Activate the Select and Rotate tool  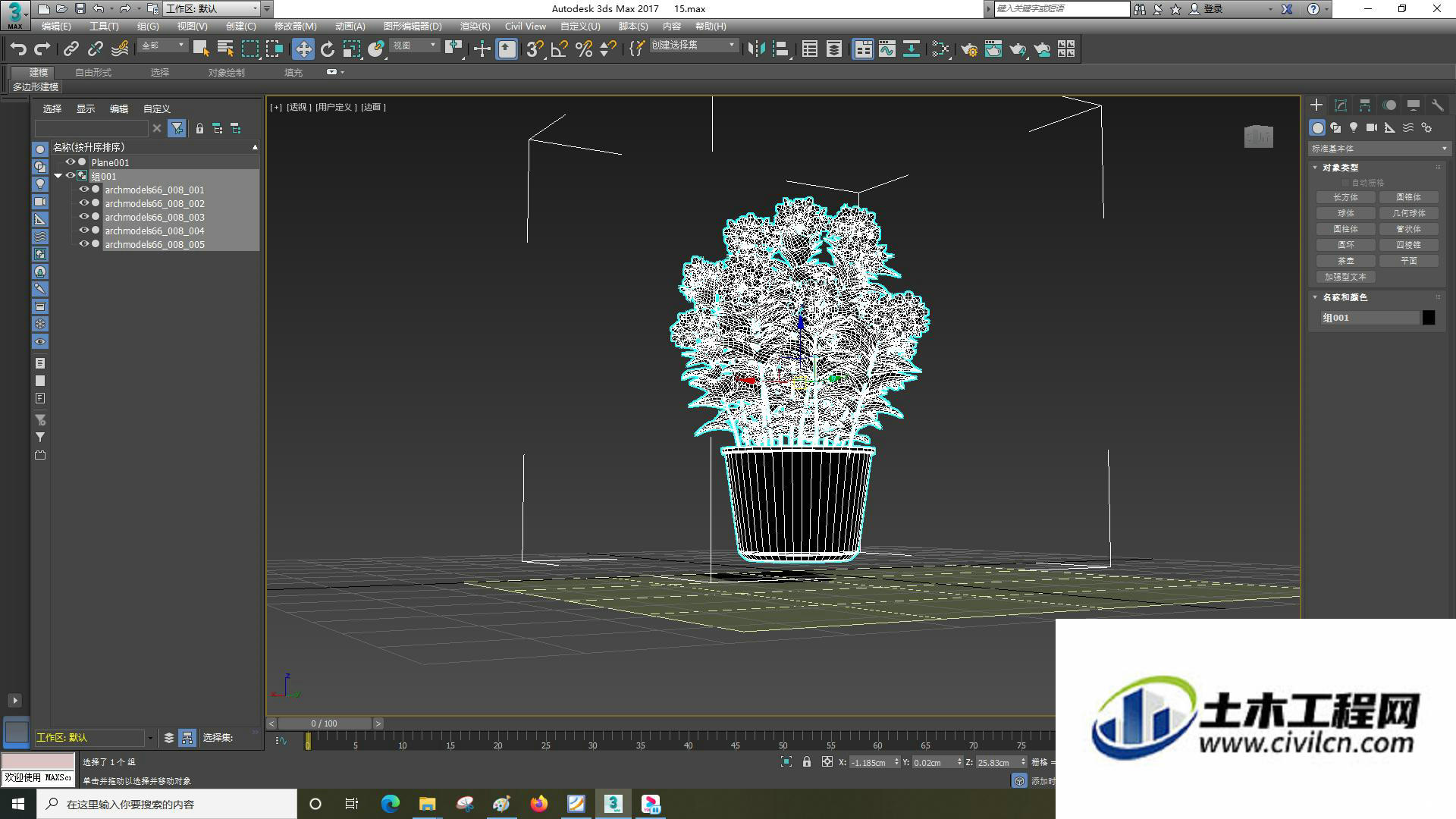pyautogui.click(x=328, y=49)
